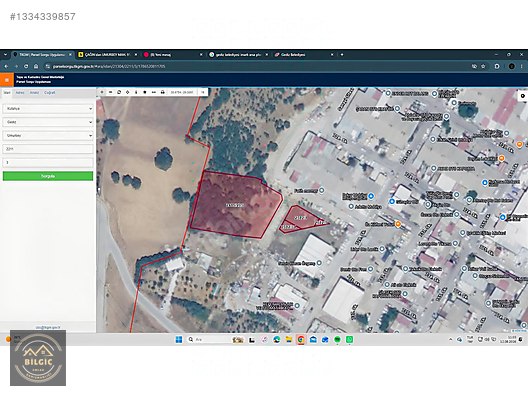Click the map pin button at the right edge
Image resolution: width=528 pixels, height=396 pixels.
click(523, 96)
